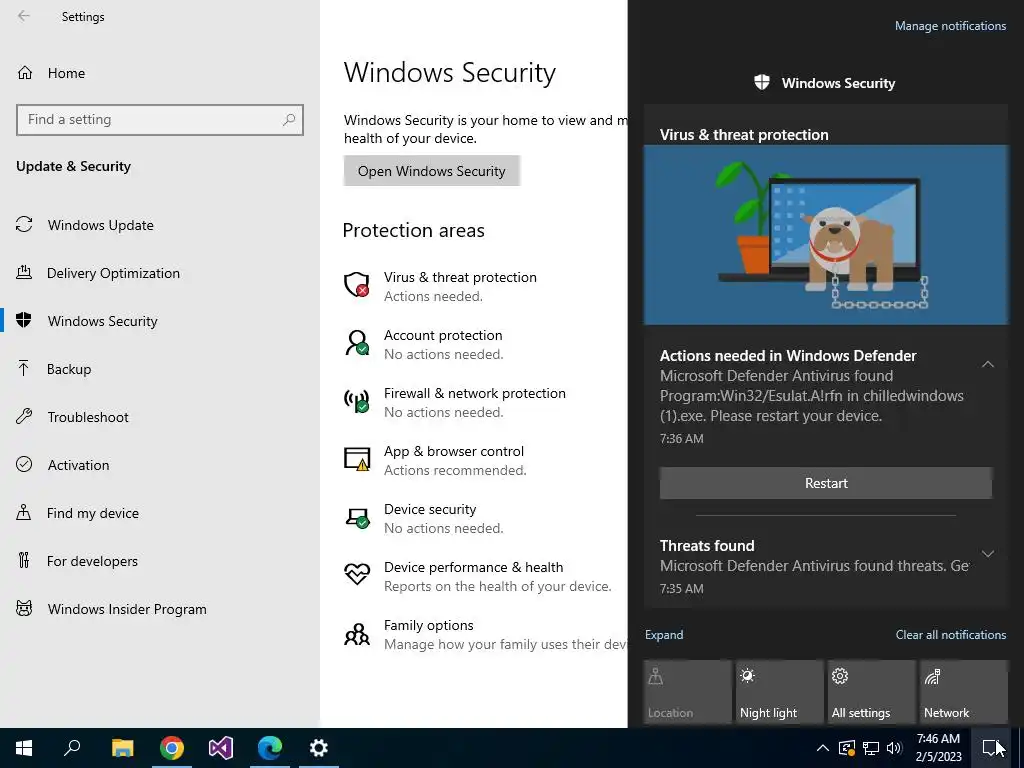Open Device security text

430,509
